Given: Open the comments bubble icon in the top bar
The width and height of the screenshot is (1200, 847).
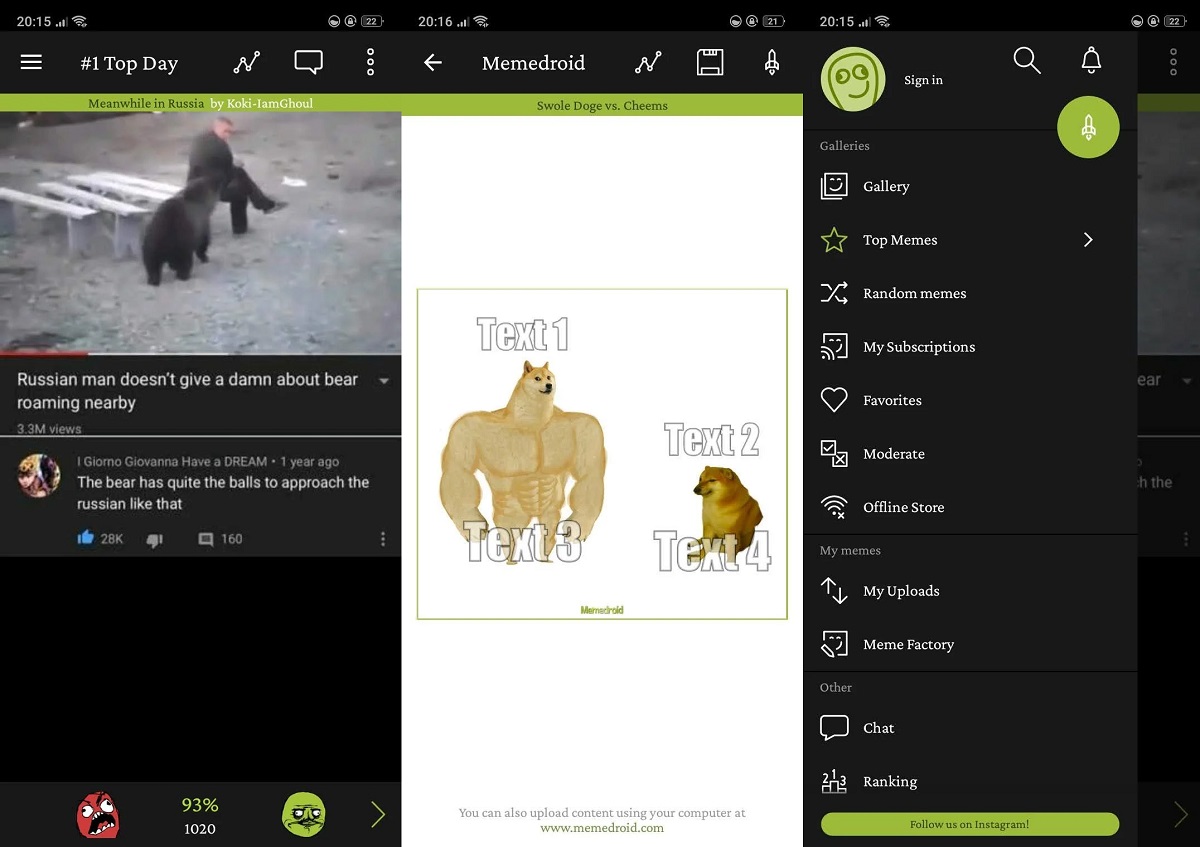Looking at the screenshot, I should (x=308, y=62).
